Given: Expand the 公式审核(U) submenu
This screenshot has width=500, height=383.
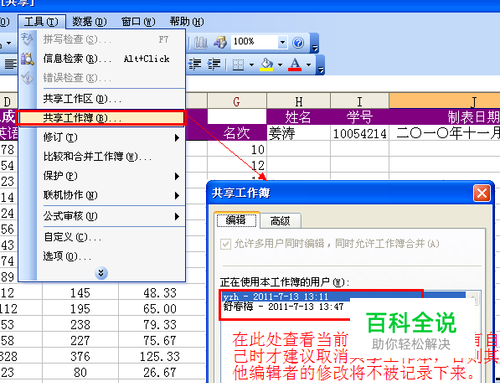Looking at the screenshot, I should click(x=177, y=217).
